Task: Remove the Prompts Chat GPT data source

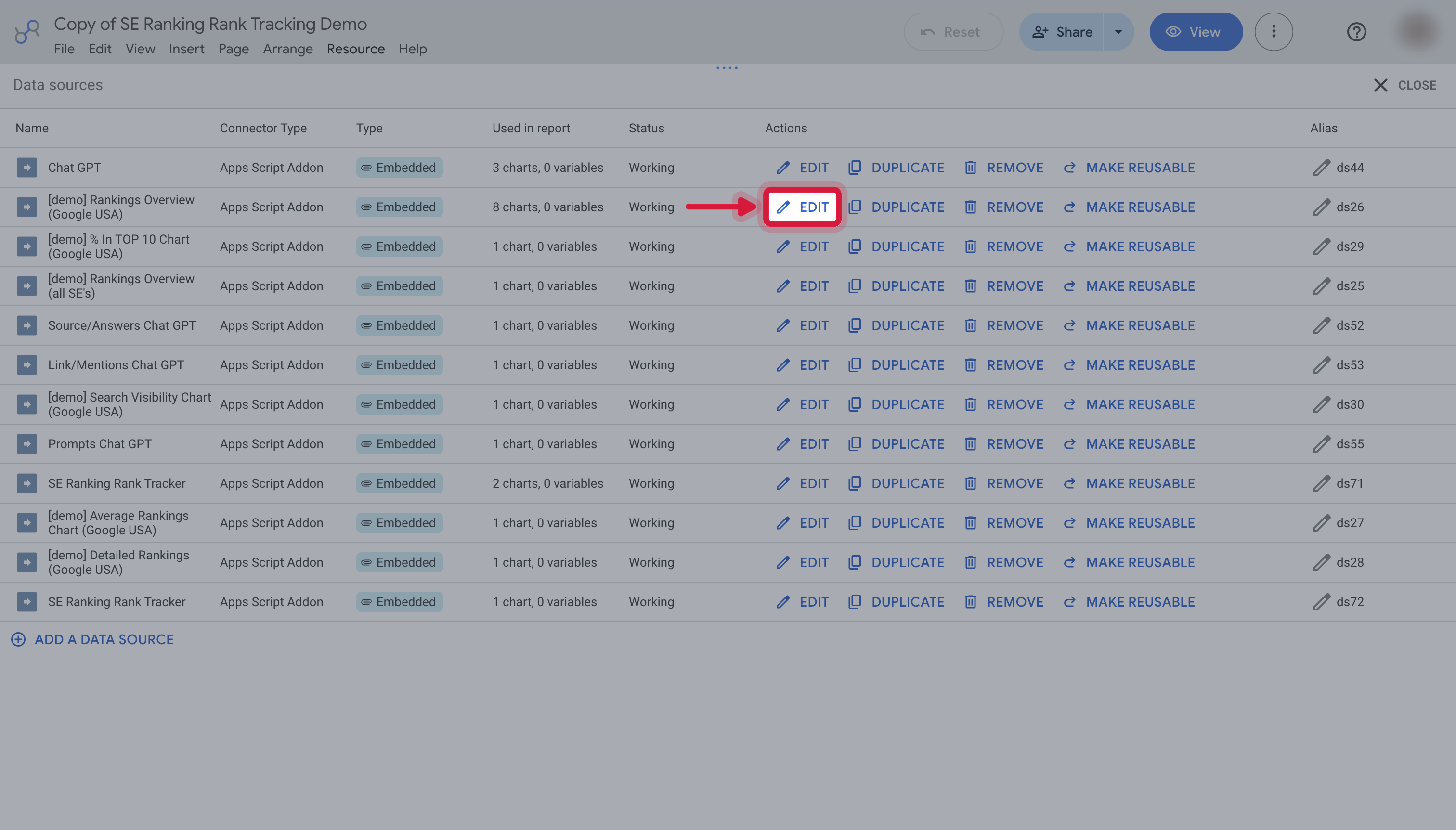Action: 1004,444
